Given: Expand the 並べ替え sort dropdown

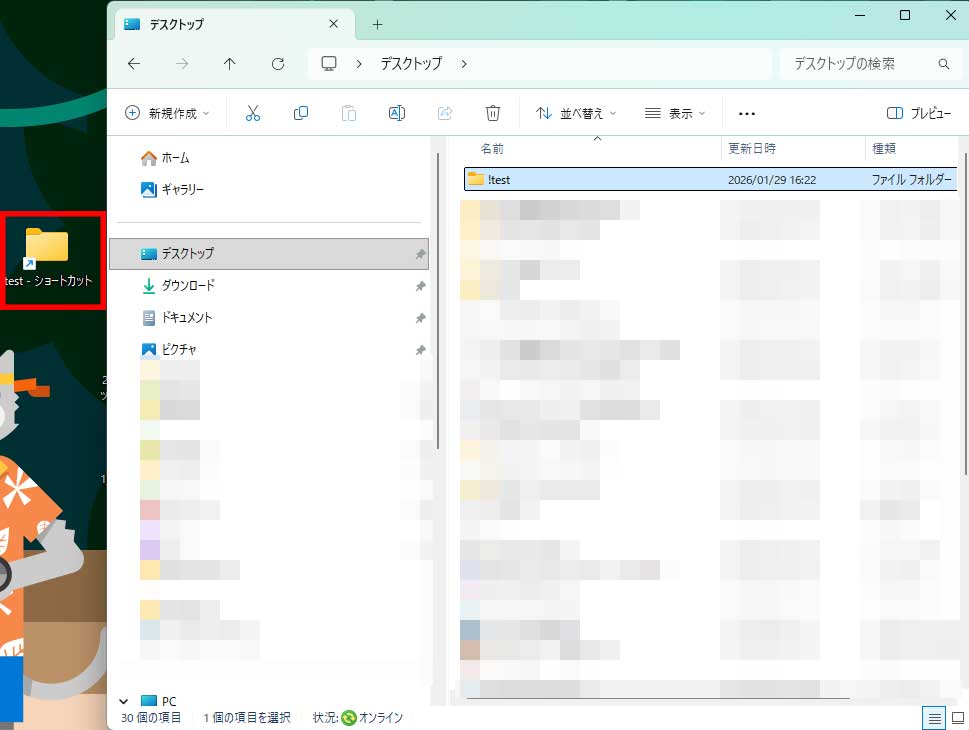Looking at the screenshot, I should (576, 113).
